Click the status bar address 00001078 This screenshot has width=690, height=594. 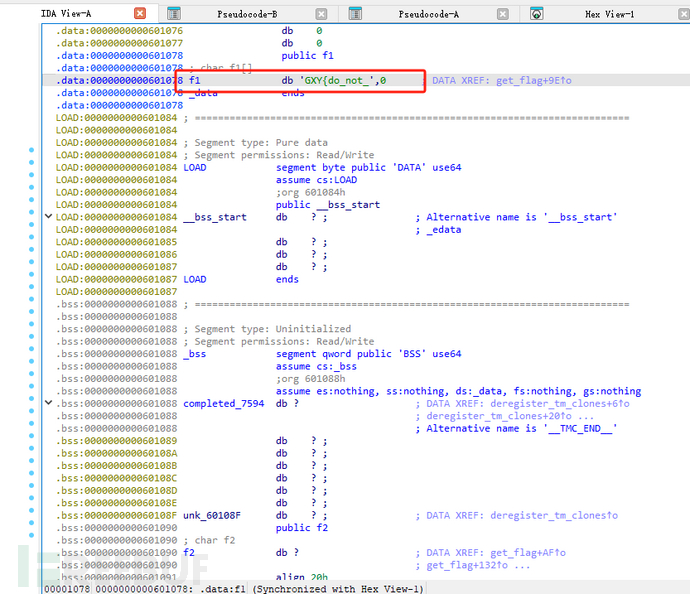tap(66, 588)
